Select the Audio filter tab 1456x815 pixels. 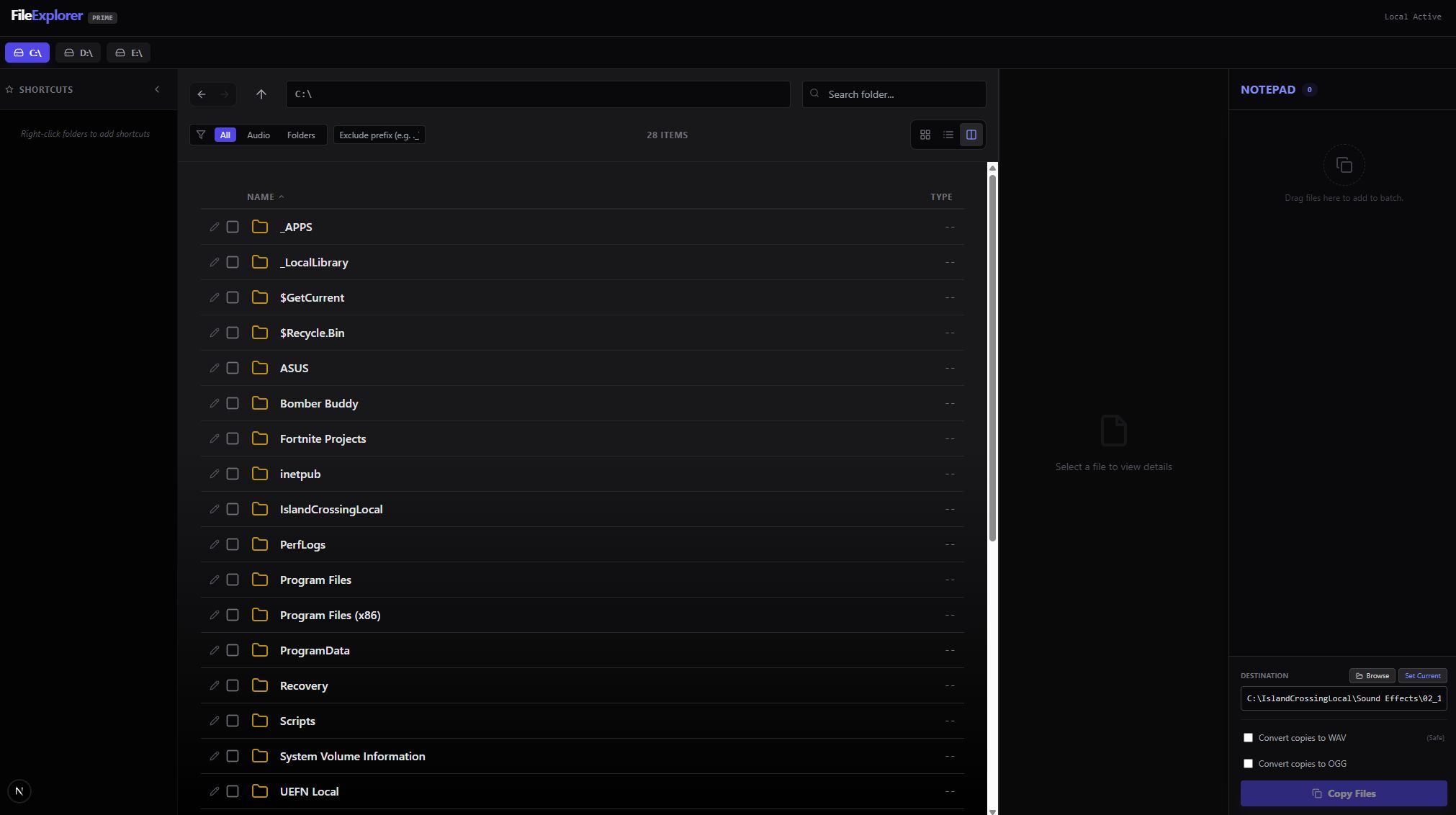pos(259,135)
